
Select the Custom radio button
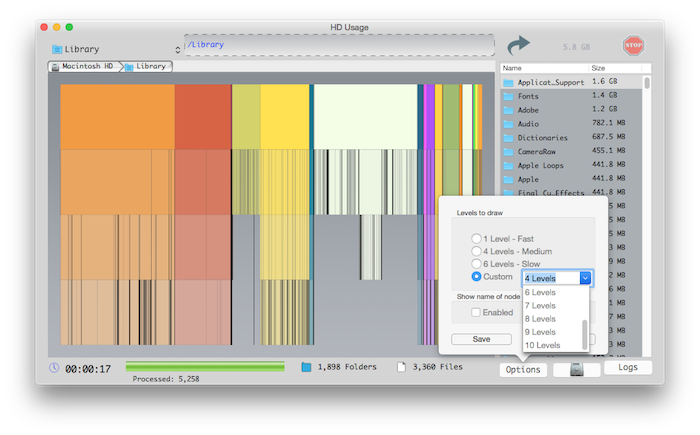[x=476, y=276]
